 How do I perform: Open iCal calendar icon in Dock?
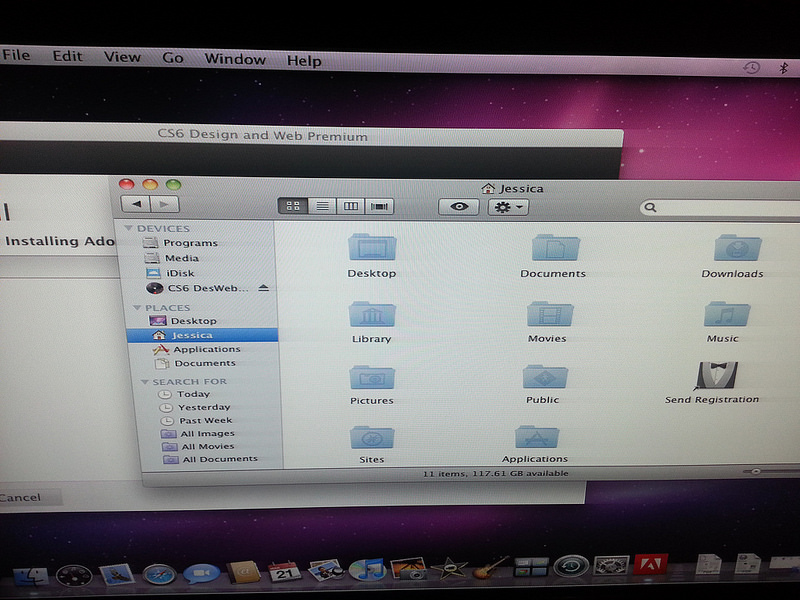(x=285, y=571)
